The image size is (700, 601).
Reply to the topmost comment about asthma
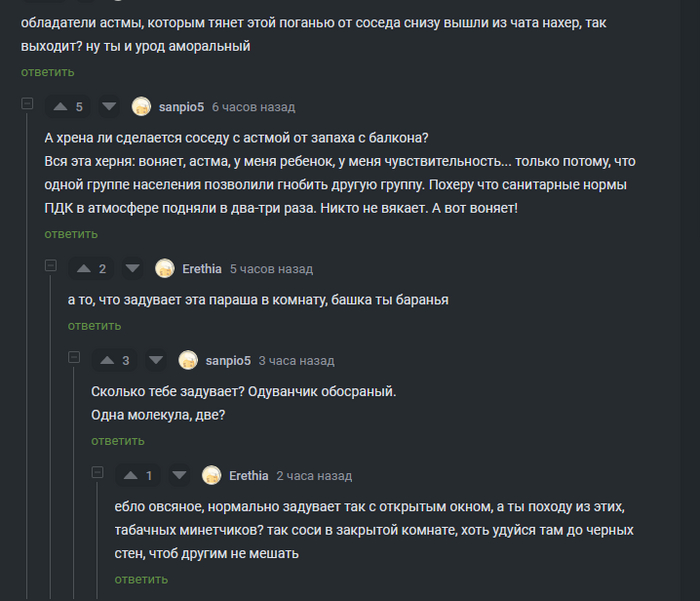pos(47,72)
